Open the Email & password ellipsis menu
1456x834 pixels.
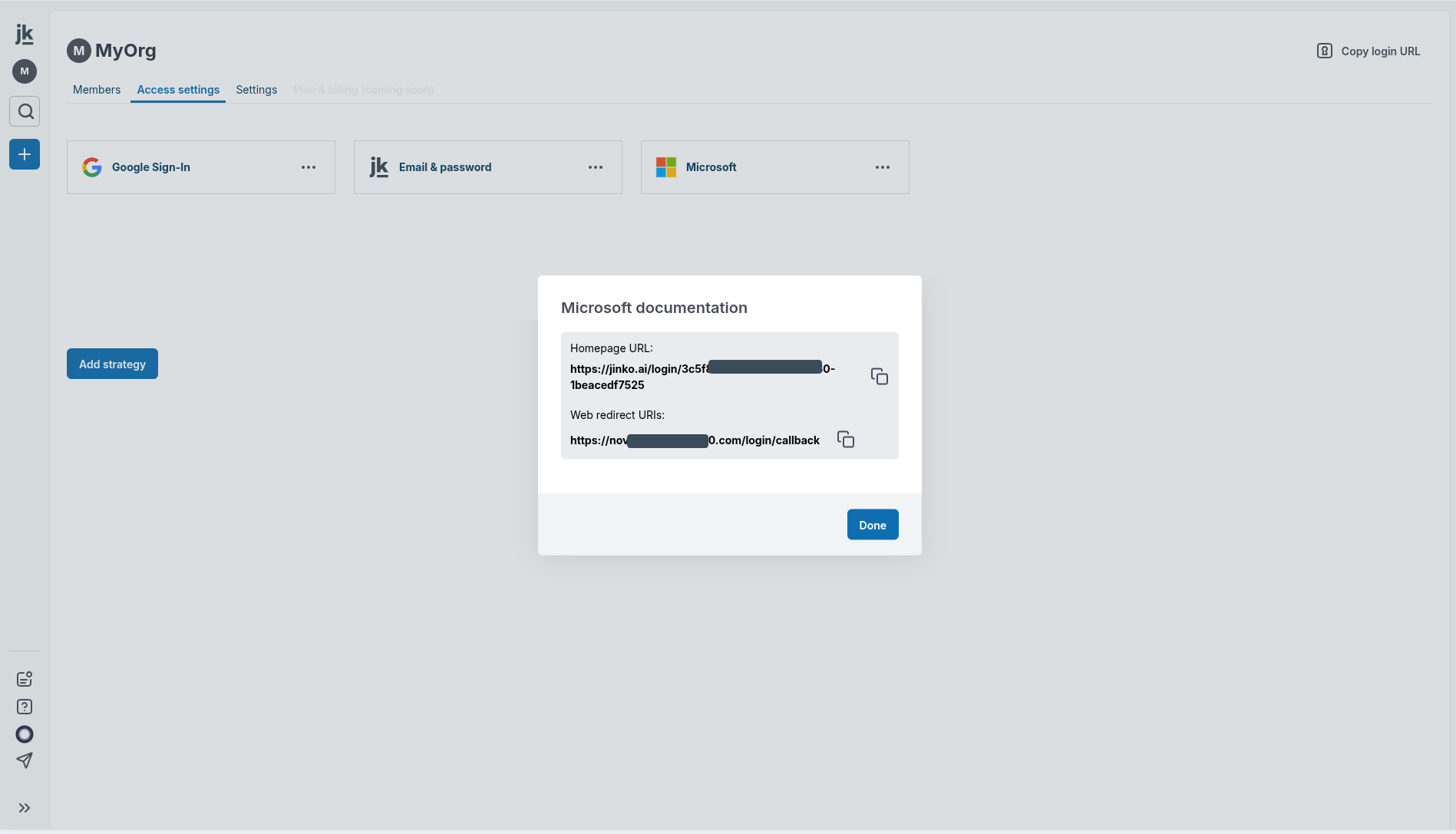pyautogui.click(x=596, y=166)
